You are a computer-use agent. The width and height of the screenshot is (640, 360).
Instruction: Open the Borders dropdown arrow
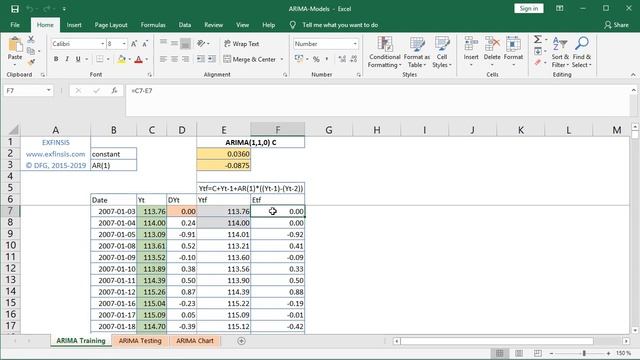(x=108, y=59)
